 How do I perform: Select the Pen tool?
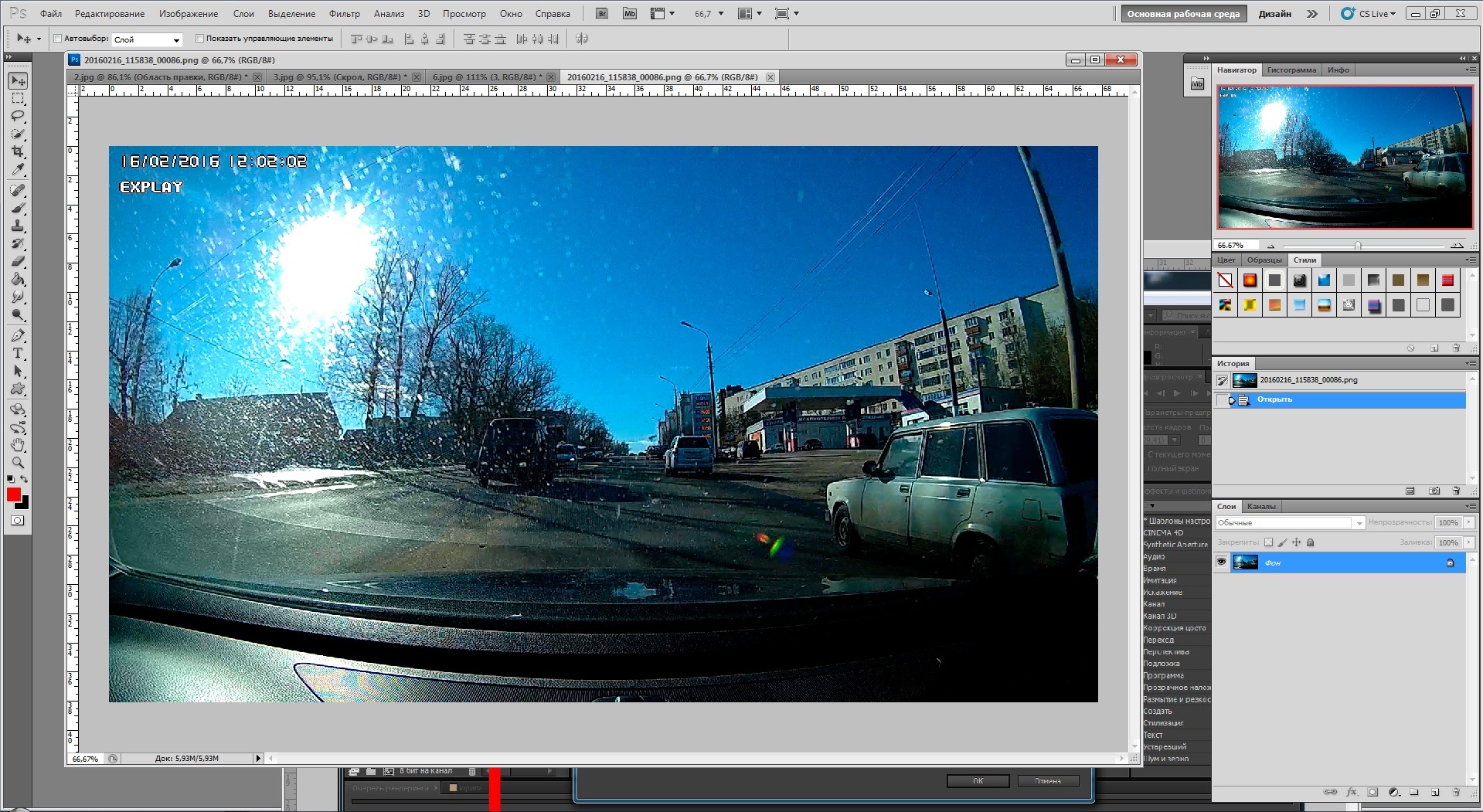coord(18,336)
